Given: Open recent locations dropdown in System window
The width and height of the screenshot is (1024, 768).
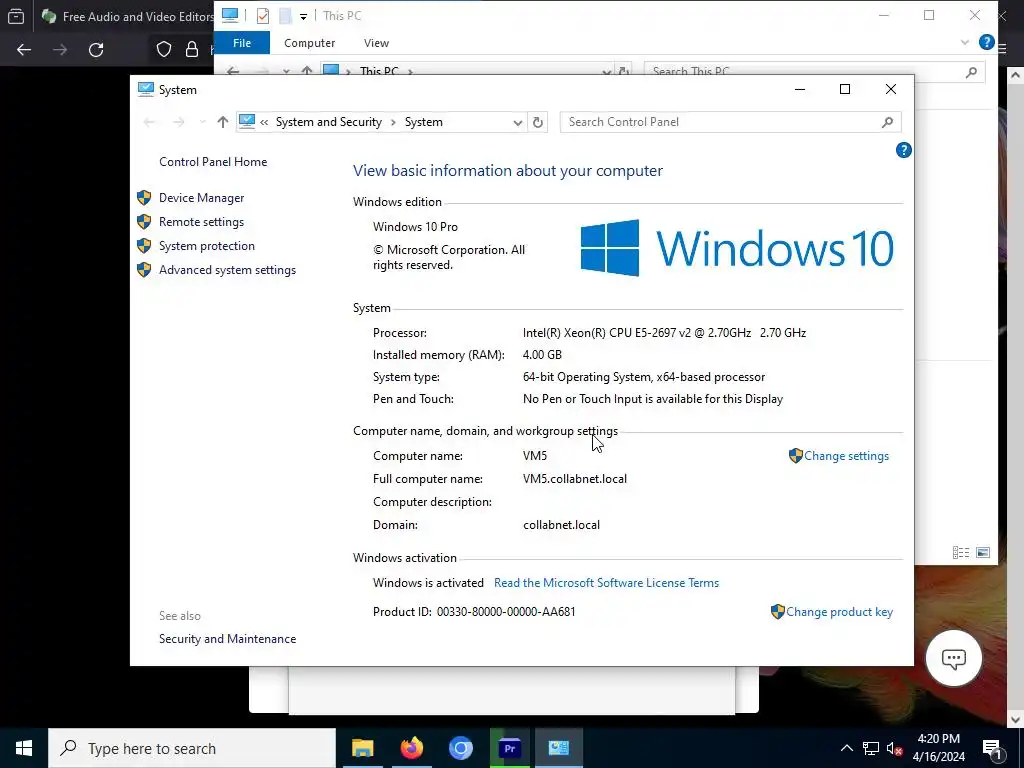Looking at the screenshot, I should click(x=202, y=122).
